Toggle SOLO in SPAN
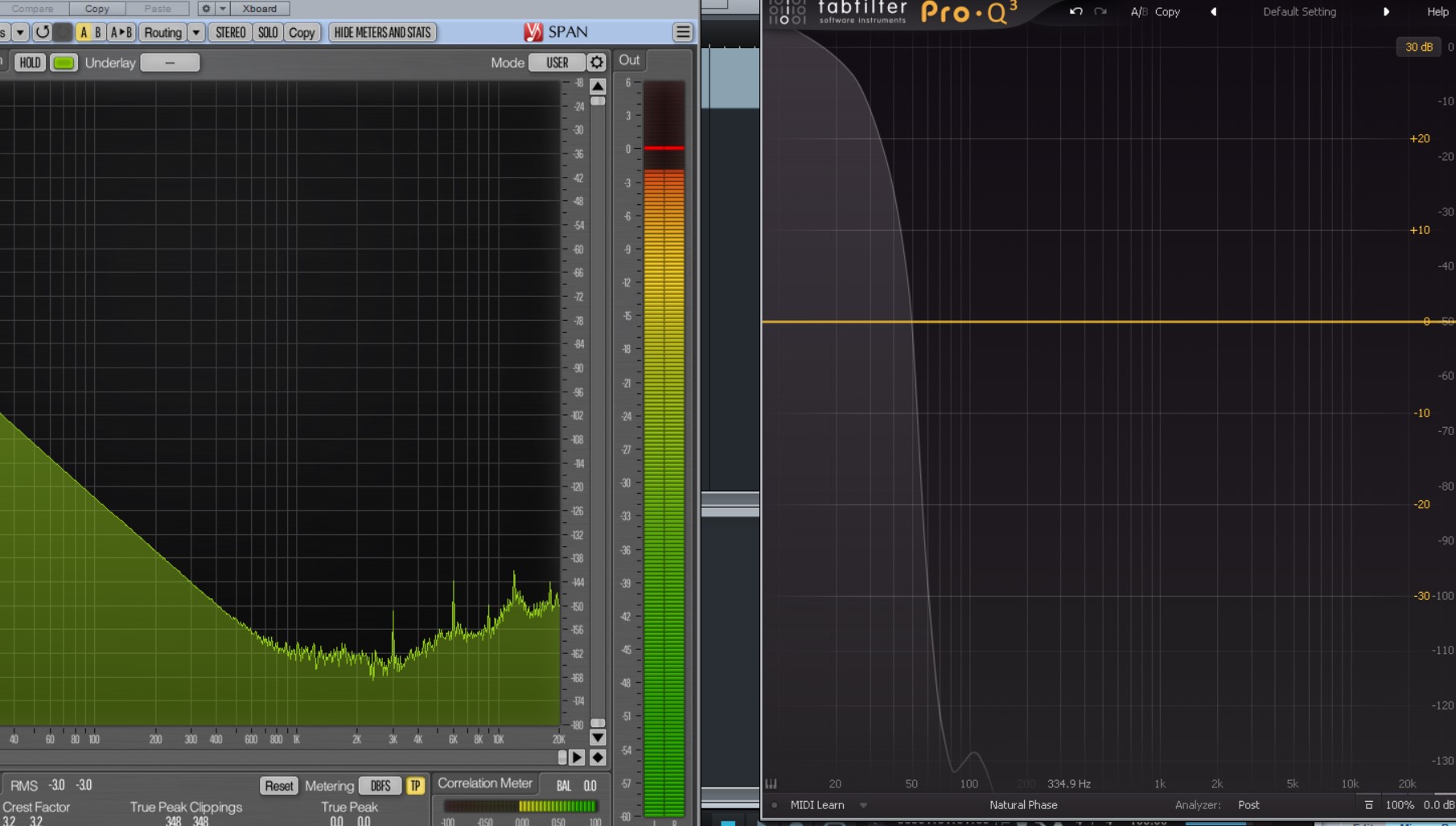 [268, 32]
